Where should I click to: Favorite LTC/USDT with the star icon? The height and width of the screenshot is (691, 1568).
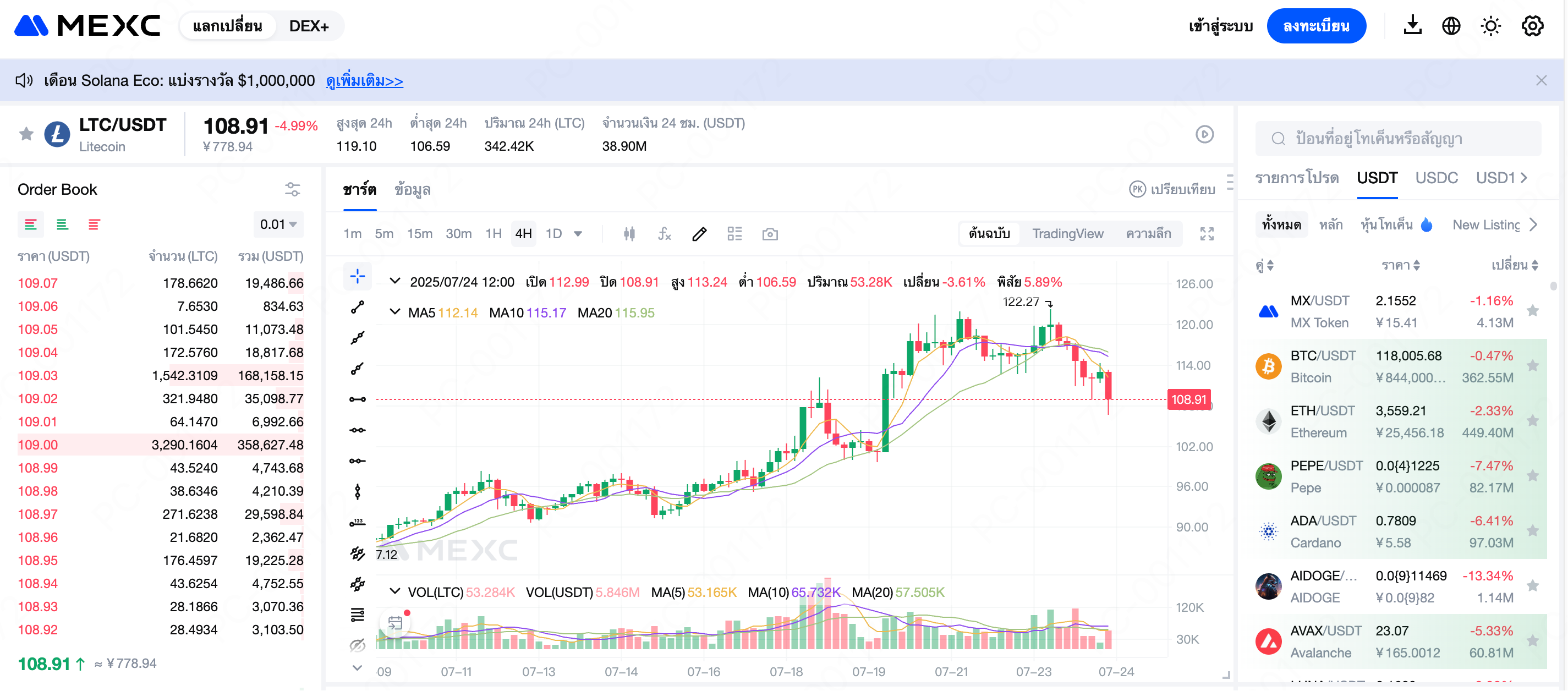pyautogui.click(x=26, y=134)
